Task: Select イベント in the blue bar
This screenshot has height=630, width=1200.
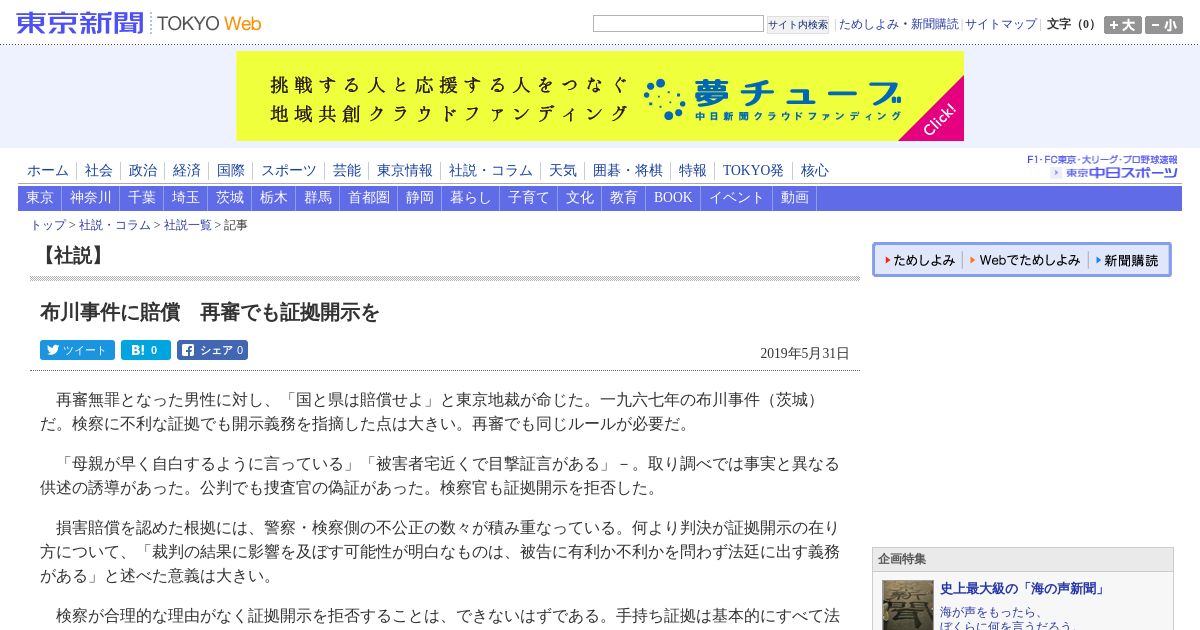Action: coord(737,198)
